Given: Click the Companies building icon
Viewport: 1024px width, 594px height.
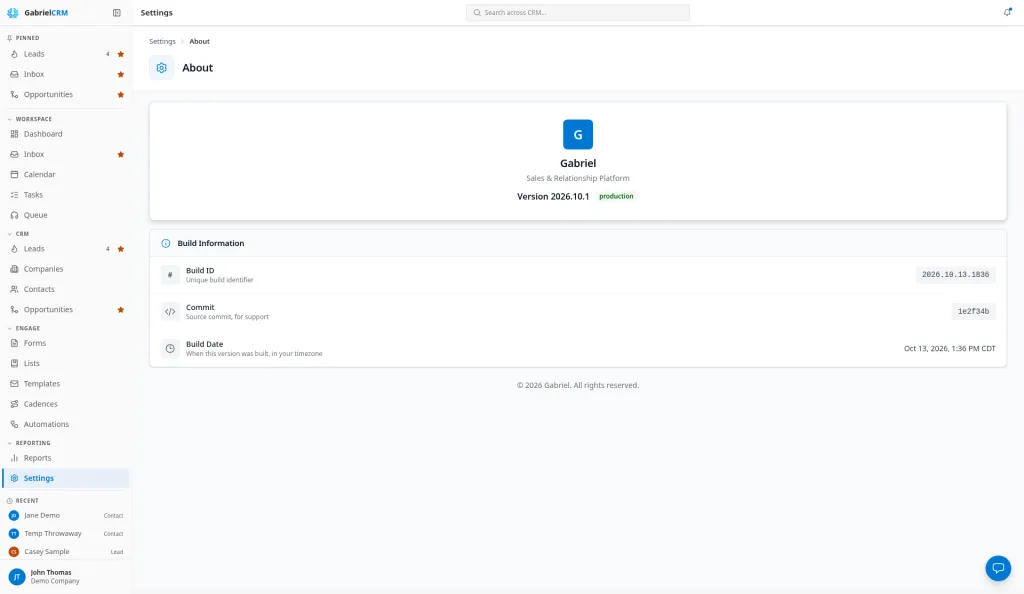Looking at the screenshot, I should point(14,269).
